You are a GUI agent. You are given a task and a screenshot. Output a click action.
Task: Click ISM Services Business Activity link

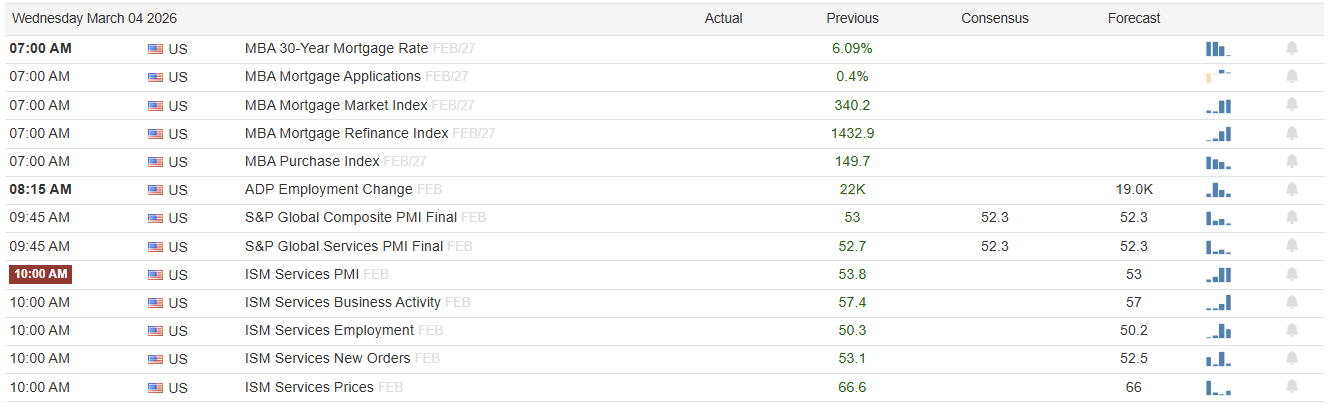click(x=343, y=302)
